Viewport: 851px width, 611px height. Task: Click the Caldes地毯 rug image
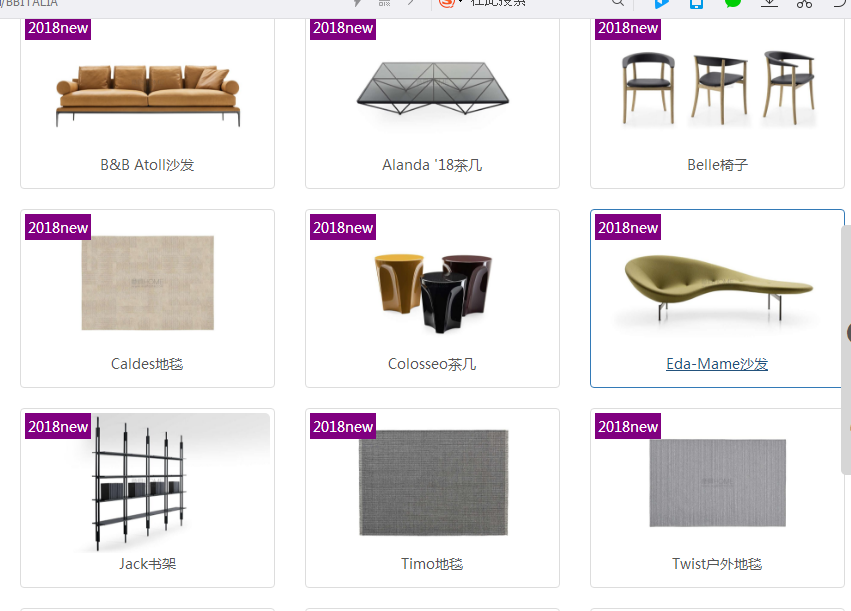tap(148, 283)
